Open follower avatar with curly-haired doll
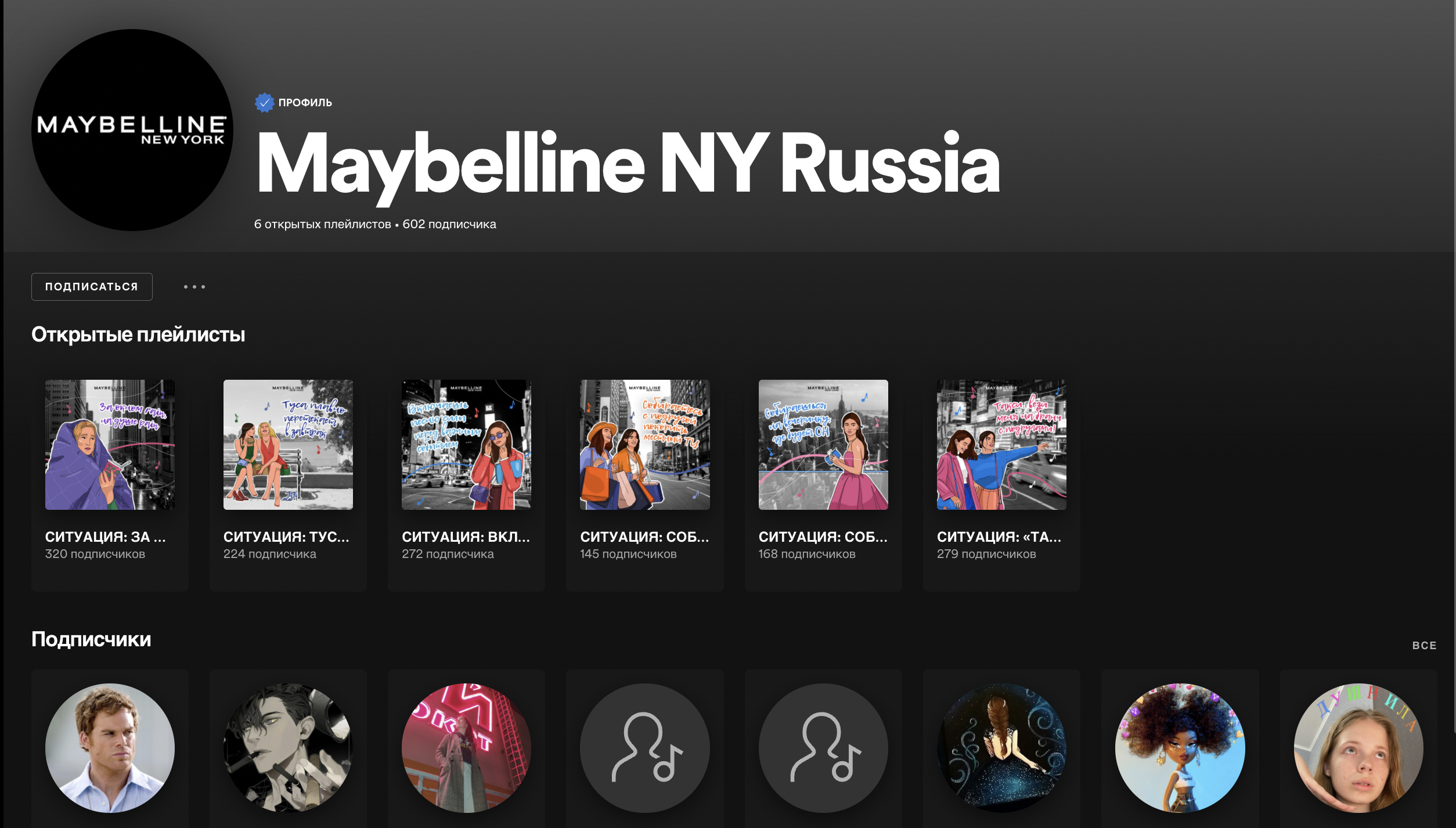The width and height of the screenshot is (1456, 828). [x=1180, y=748]
